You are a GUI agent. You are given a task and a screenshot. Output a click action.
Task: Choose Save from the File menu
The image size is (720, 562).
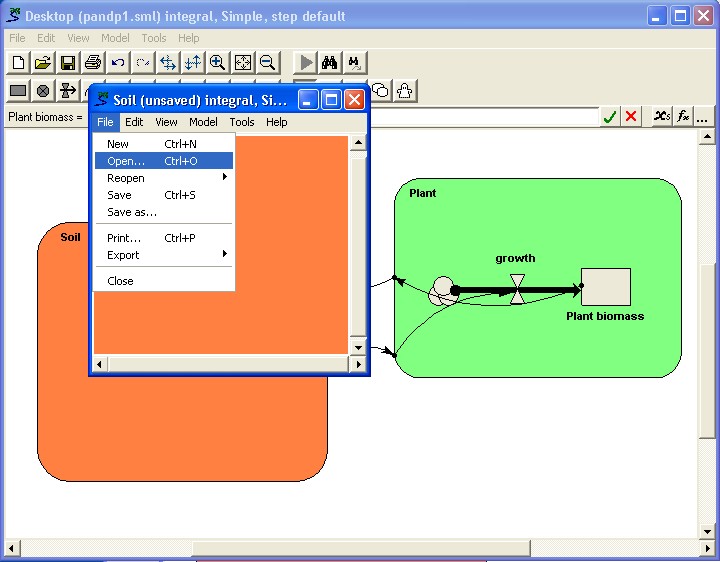pos(164,195)
